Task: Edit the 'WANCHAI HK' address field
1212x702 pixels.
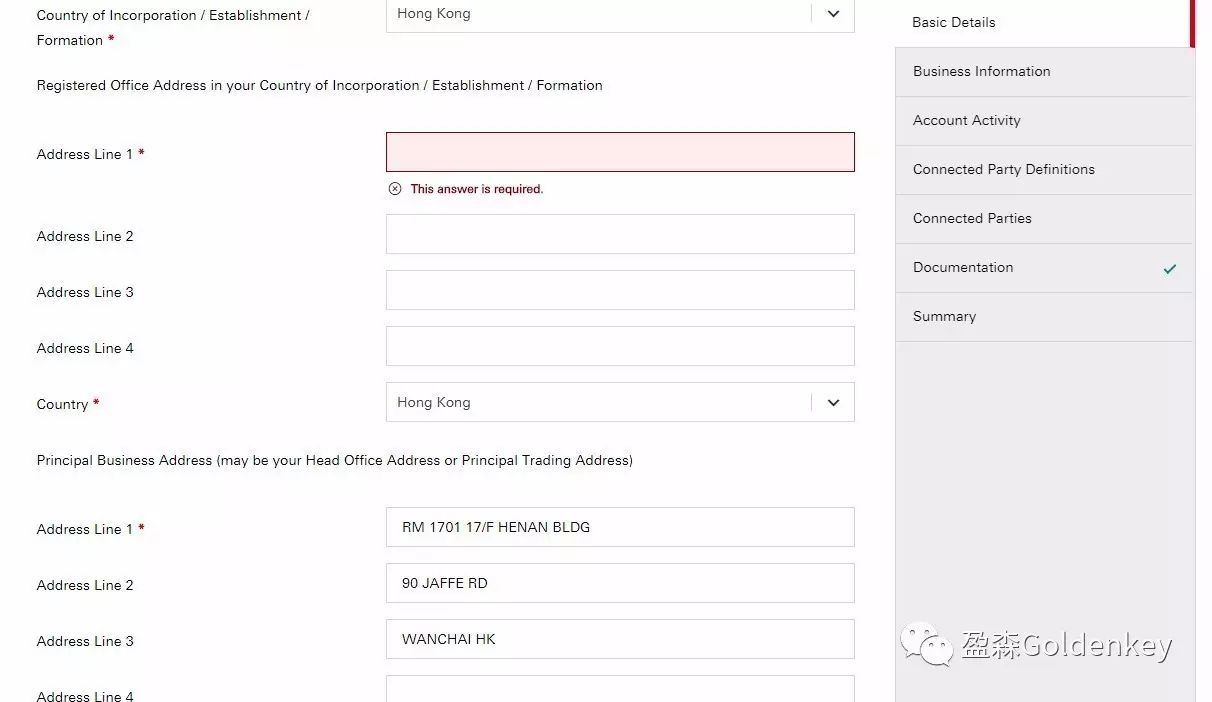Action: coord(620,639)
